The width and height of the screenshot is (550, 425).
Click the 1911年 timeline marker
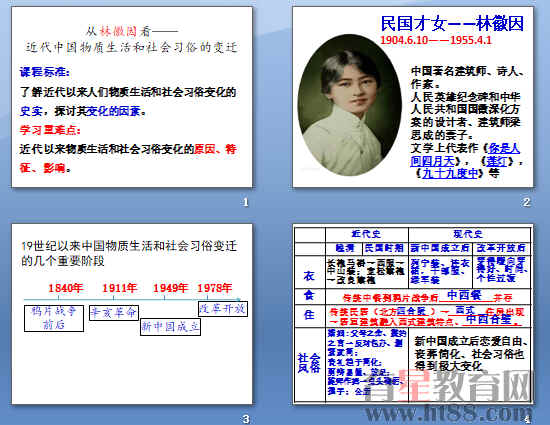120,288
